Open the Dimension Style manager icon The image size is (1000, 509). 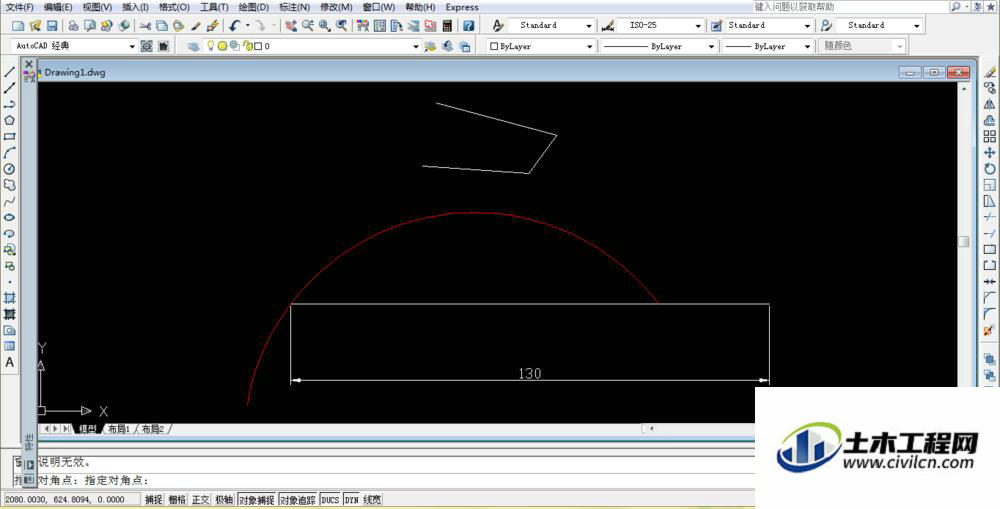tap(608, 26)
